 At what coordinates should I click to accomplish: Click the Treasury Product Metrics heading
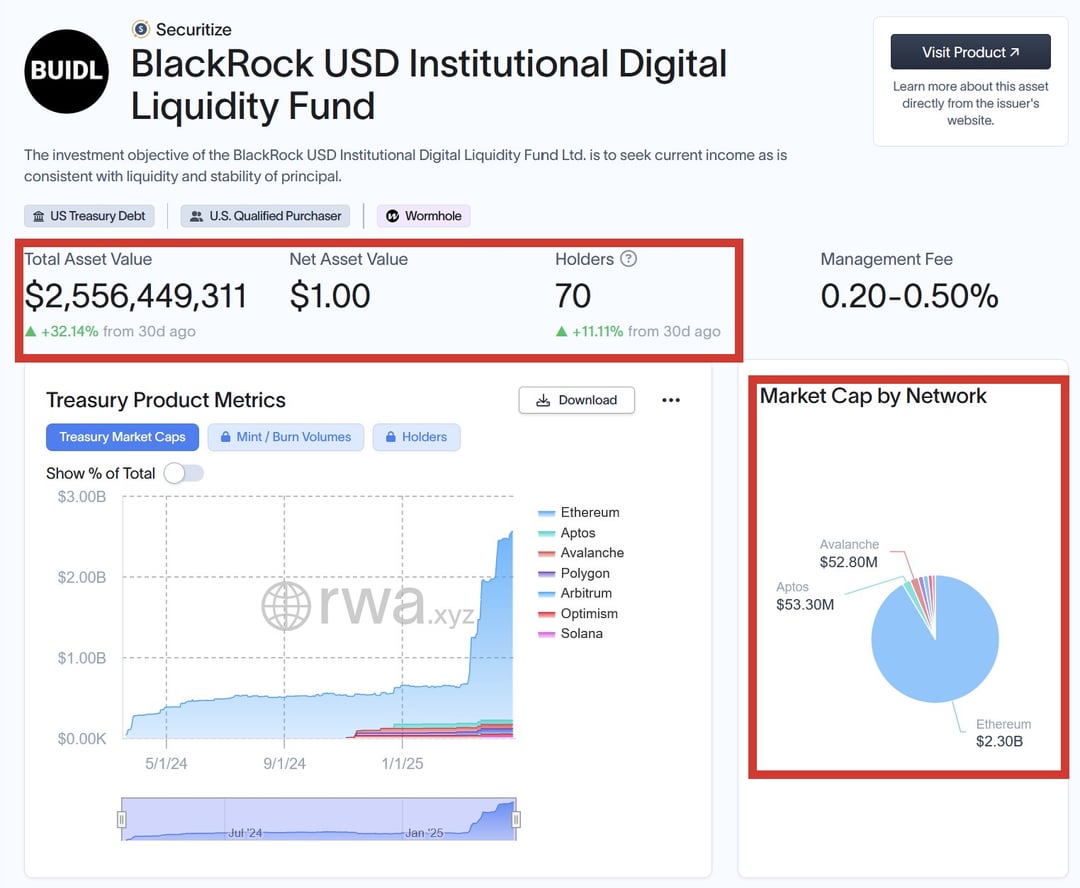point(166,400)
